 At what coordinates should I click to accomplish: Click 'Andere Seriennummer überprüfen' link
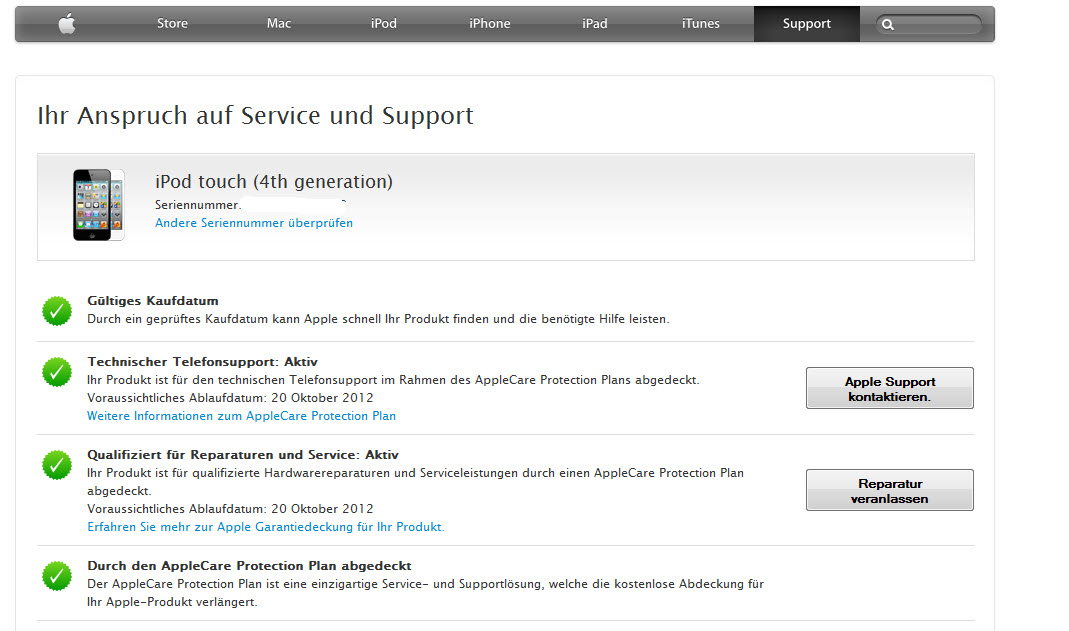254,223
